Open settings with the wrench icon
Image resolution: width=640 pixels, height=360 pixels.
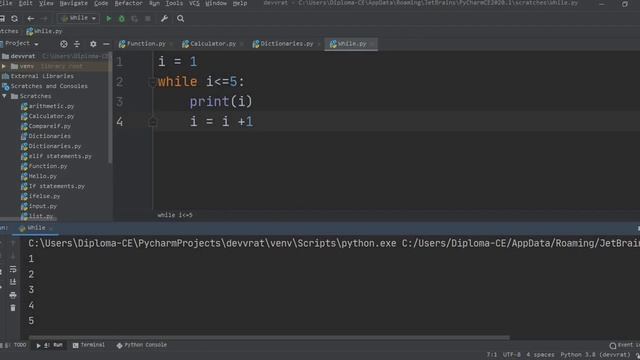point(164,18)
